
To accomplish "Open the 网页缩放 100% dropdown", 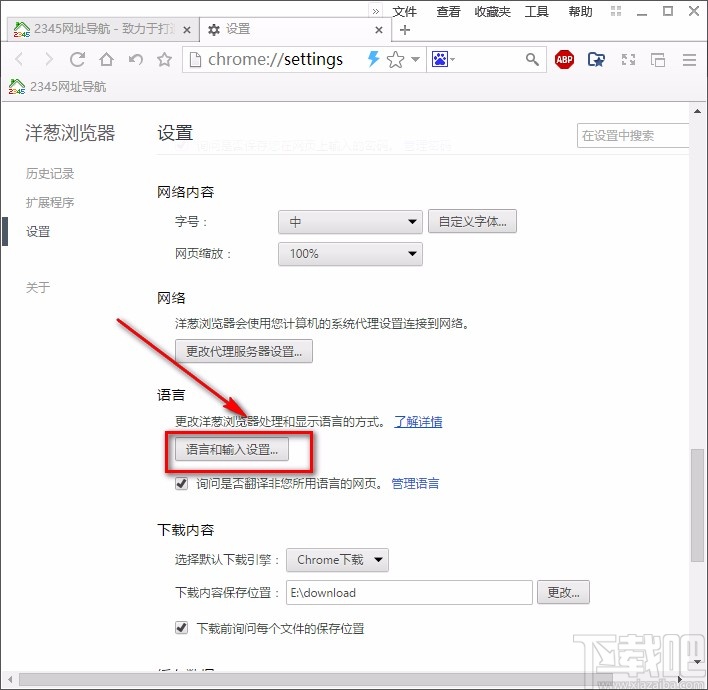I will point(350,254).
